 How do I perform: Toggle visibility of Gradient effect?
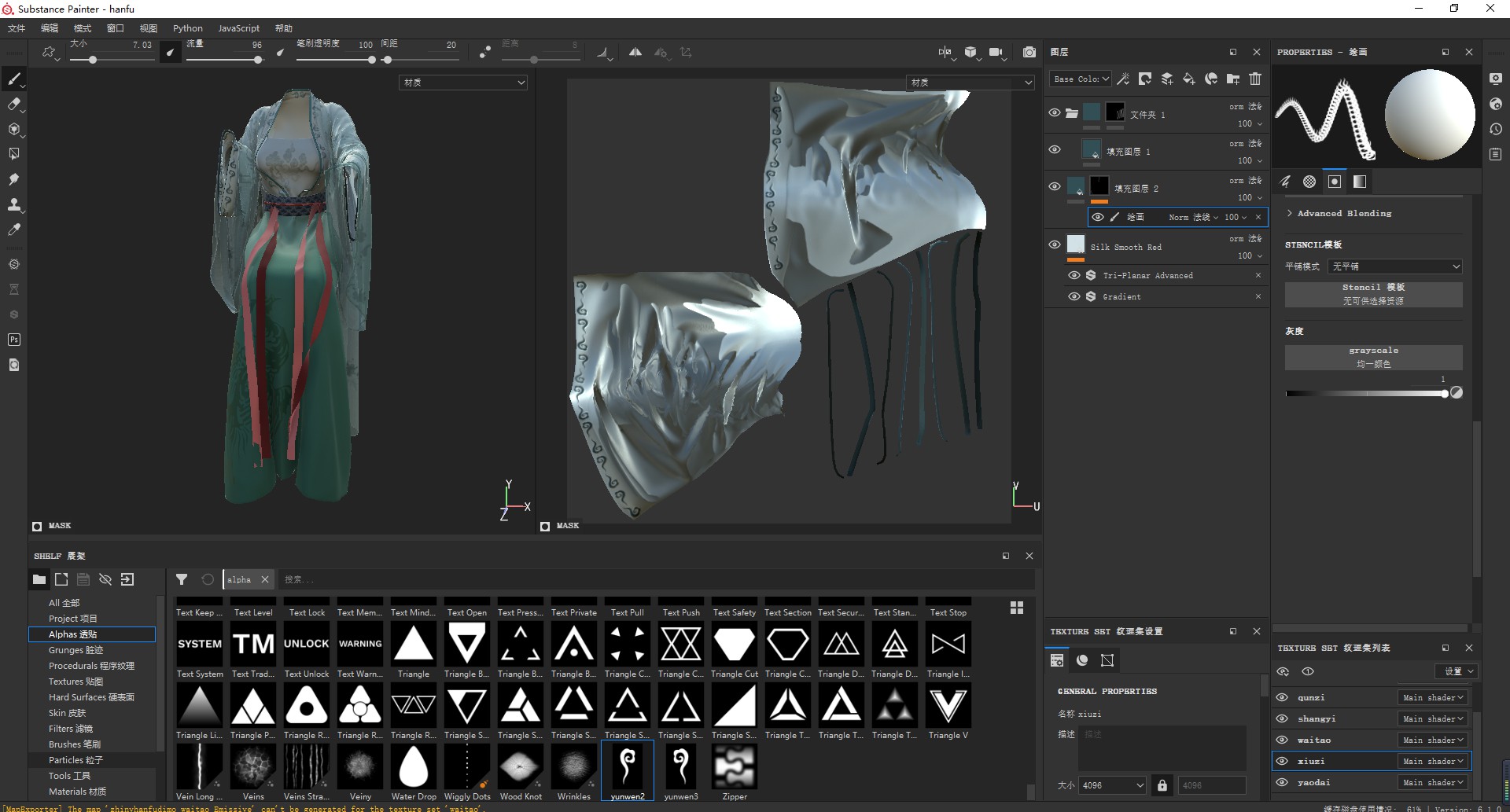[1074, 296]
